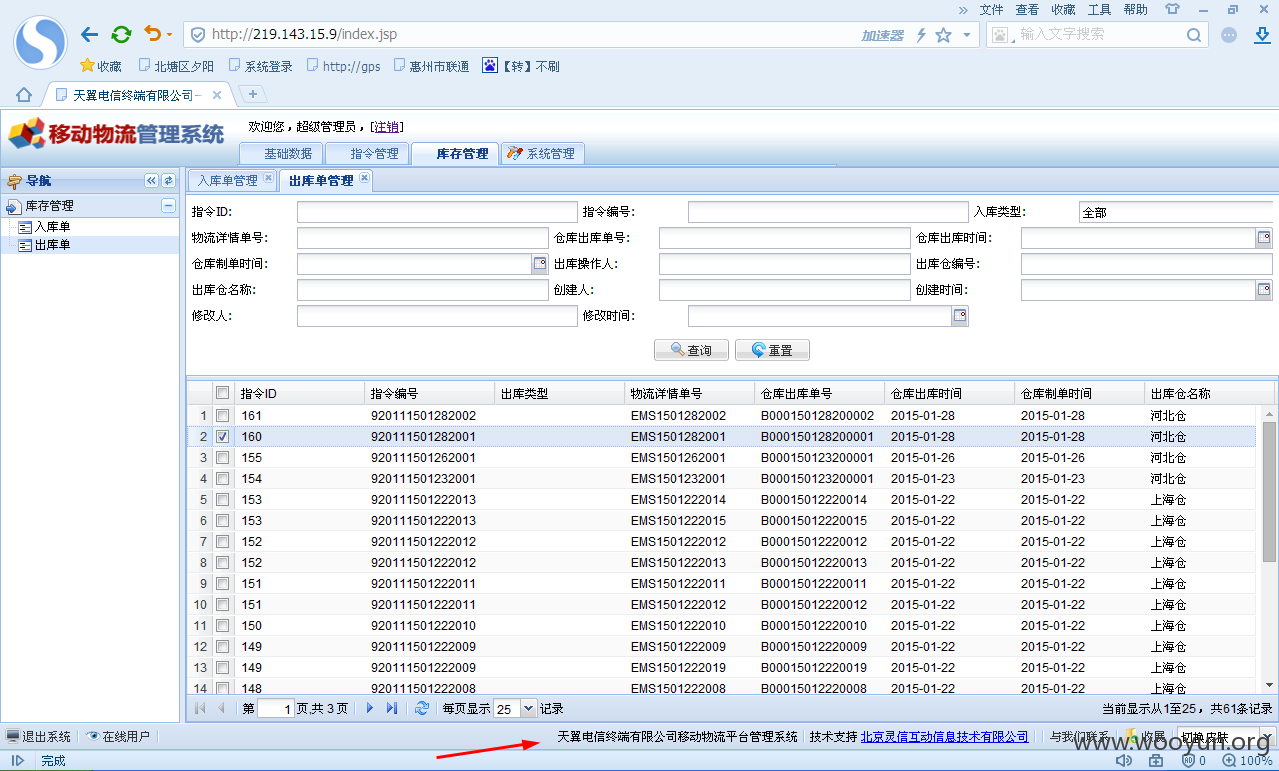Jump to last page of grid
This screenshot has width=1279, height=771.
[x=391, y=708]
